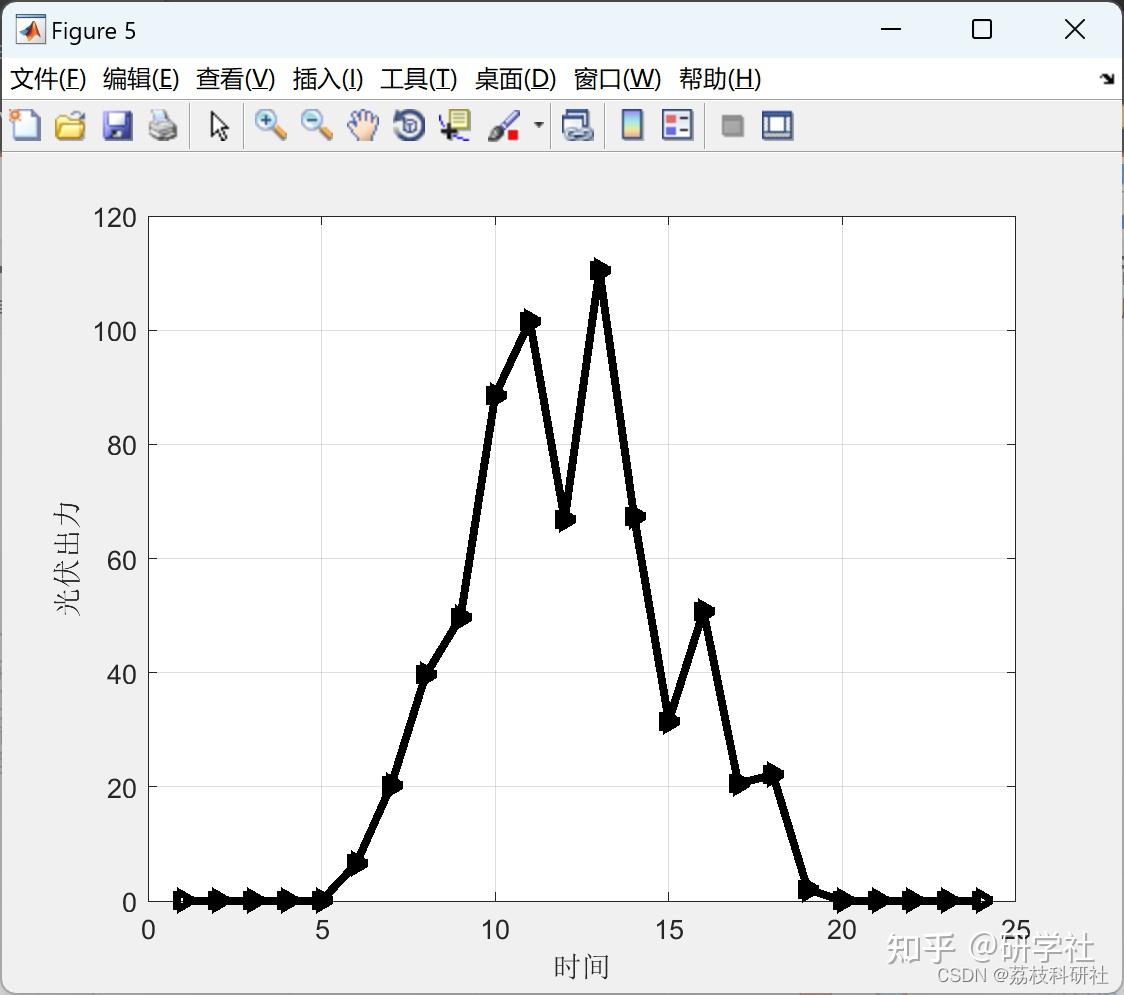Save the current figure

[117, 125]
